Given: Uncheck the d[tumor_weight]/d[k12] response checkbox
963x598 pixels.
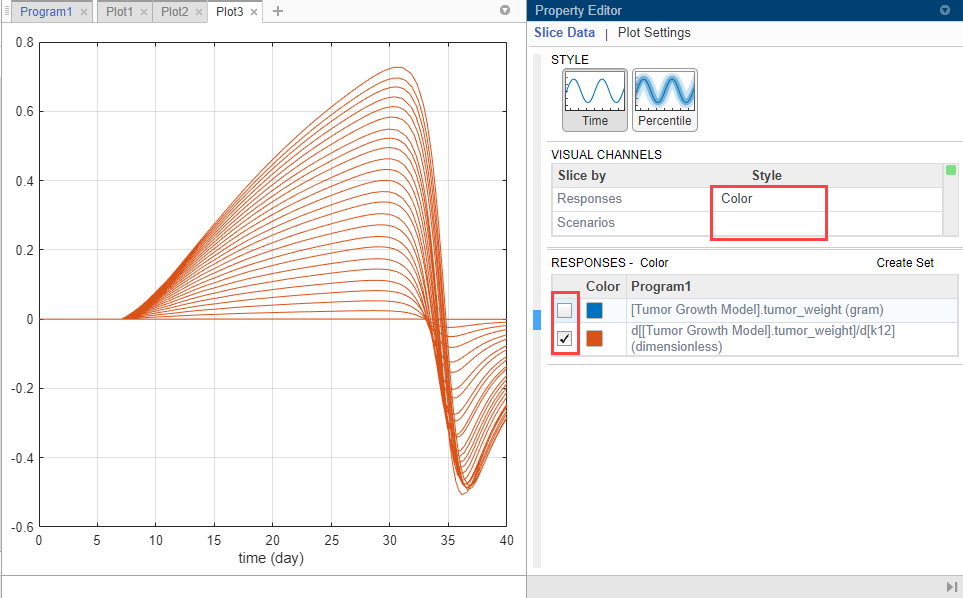Looking at the screenshot, I should pos(564,338).
